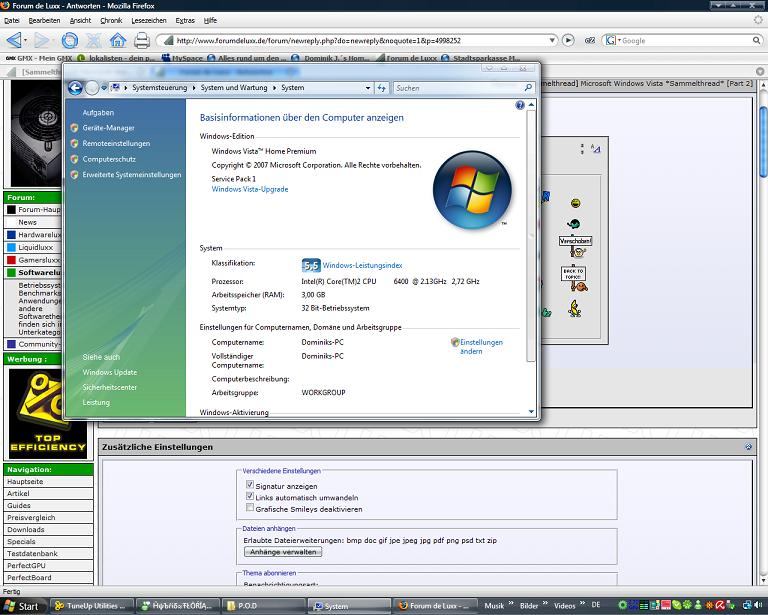This screenshot has width=768, height=615.
Task: Switch to the P.O.D taskbar button
Action: click(264, 606)
